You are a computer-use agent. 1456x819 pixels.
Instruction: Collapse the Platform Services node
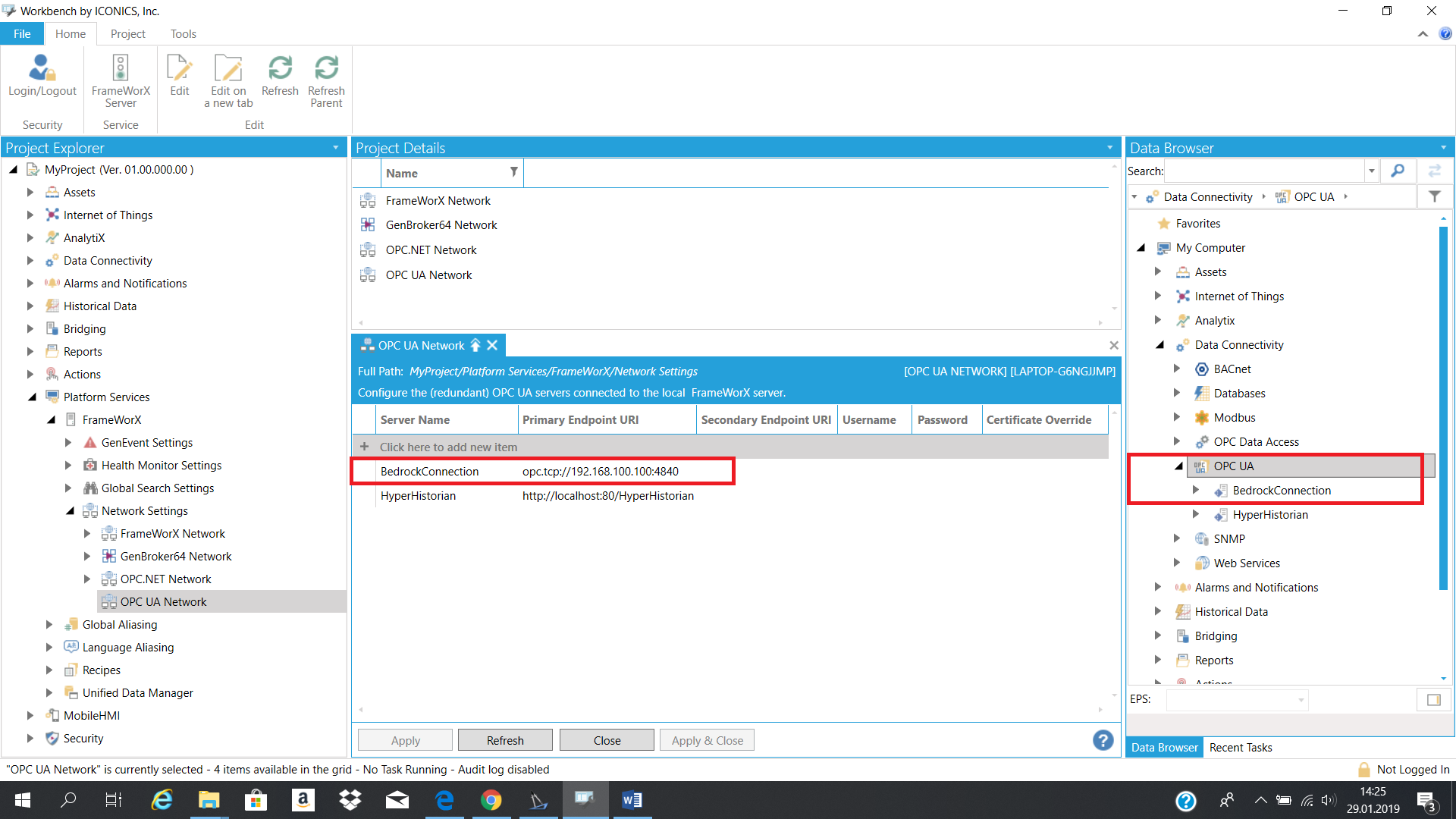tap(32, 397)
